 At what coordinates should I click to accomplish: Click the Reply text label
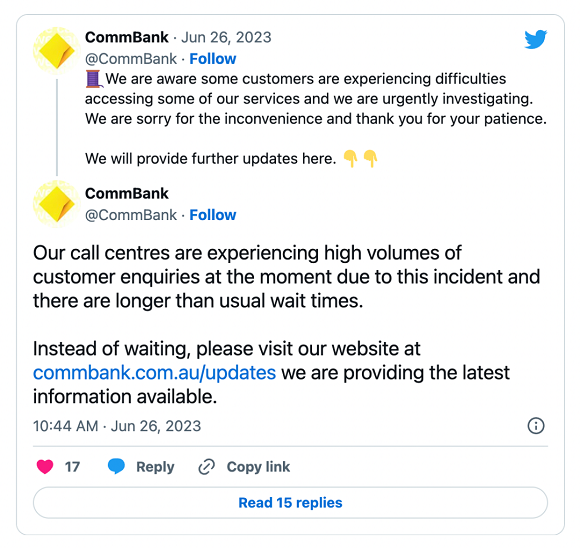point(155,467)
